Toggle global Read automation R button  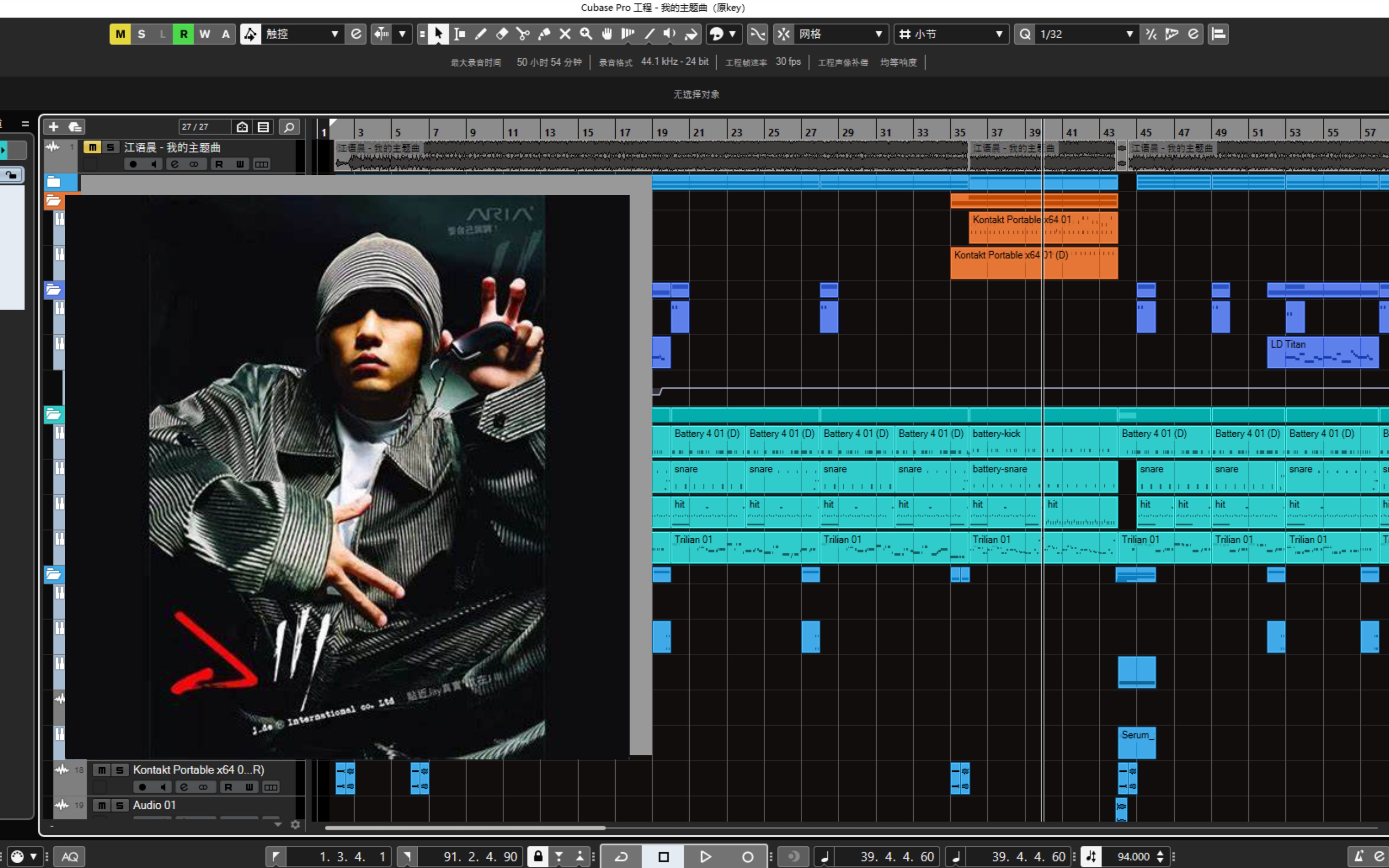[x=184, y=34]
